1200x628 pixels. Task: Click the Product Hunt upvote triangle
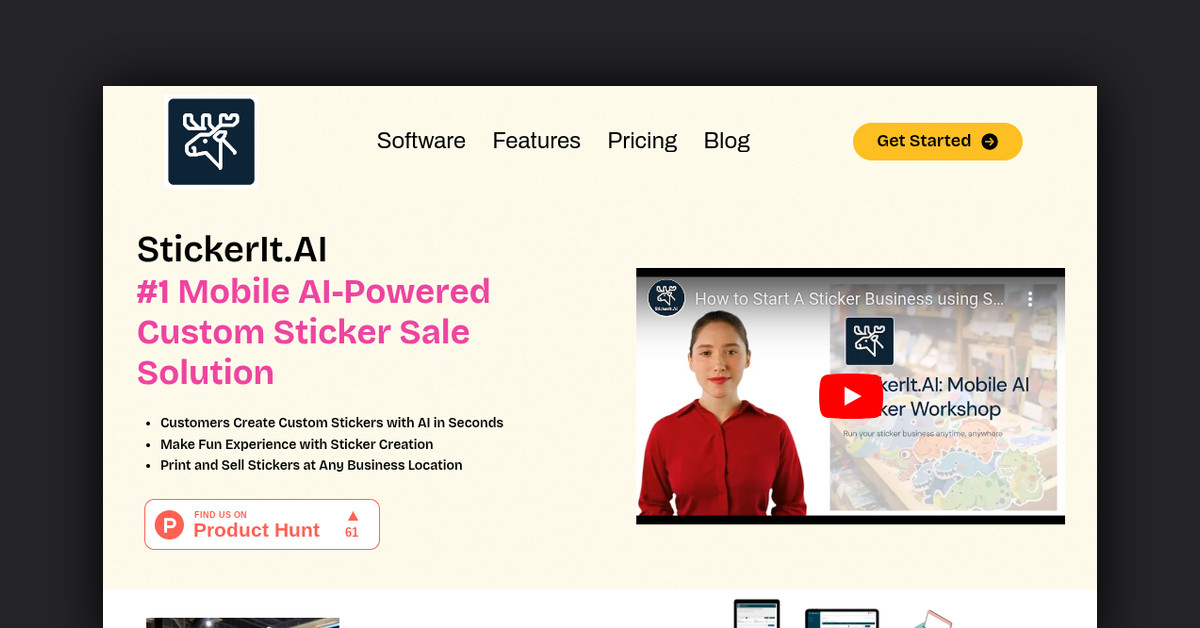click(x=352, y=516)
